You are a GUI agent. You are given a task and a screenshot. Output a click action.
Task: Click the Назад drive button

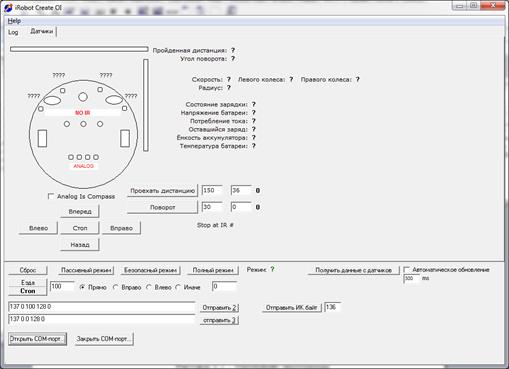80,245
